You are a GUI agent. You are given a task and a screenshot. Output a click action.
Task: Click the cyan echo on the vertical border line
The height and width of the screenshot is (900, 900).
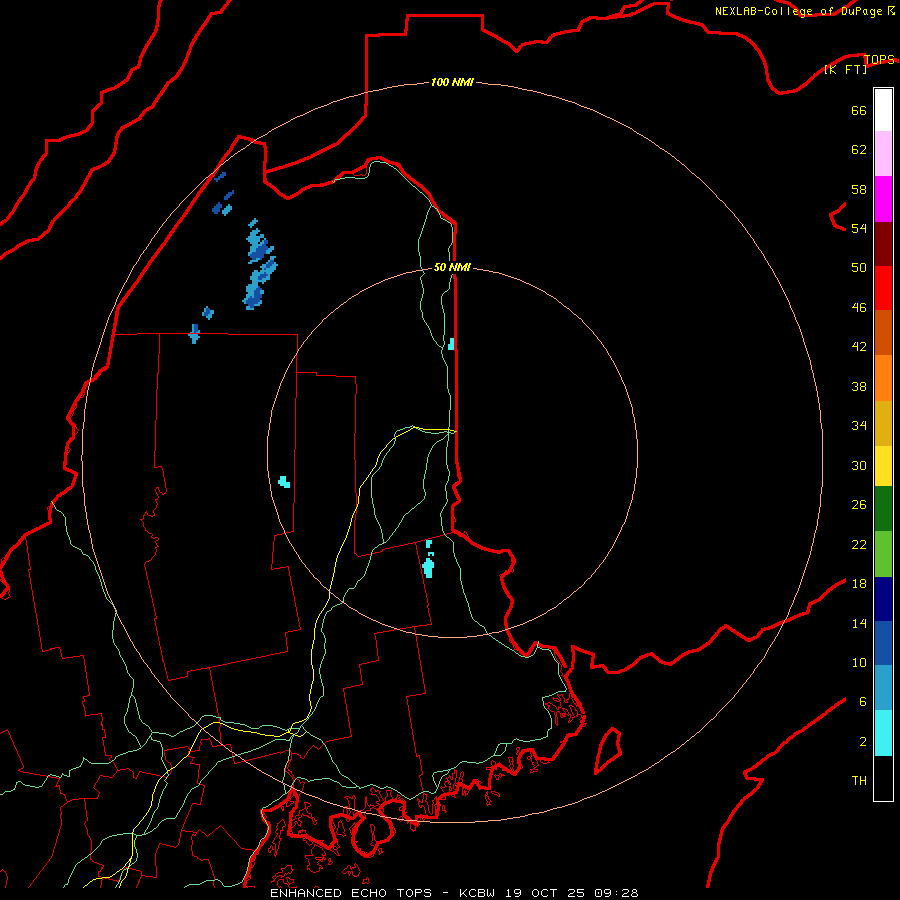click(x=451, y=344)
